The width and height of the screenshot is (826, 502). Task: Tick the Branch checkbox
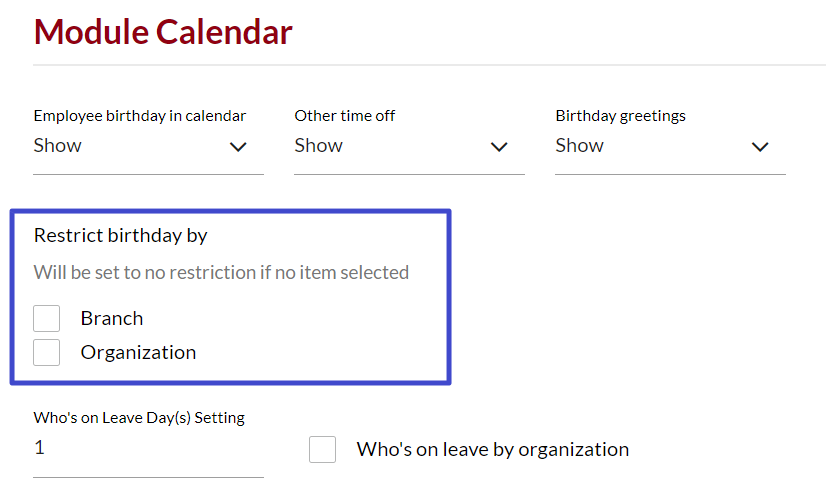46,318
